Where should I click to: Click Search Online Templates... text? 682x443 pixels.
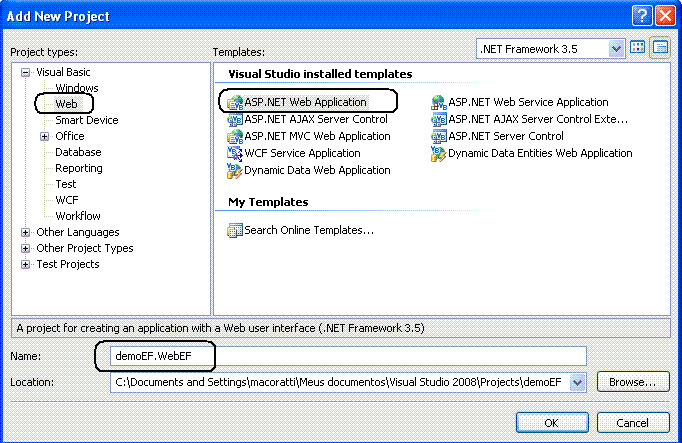(x=309, y=230)
